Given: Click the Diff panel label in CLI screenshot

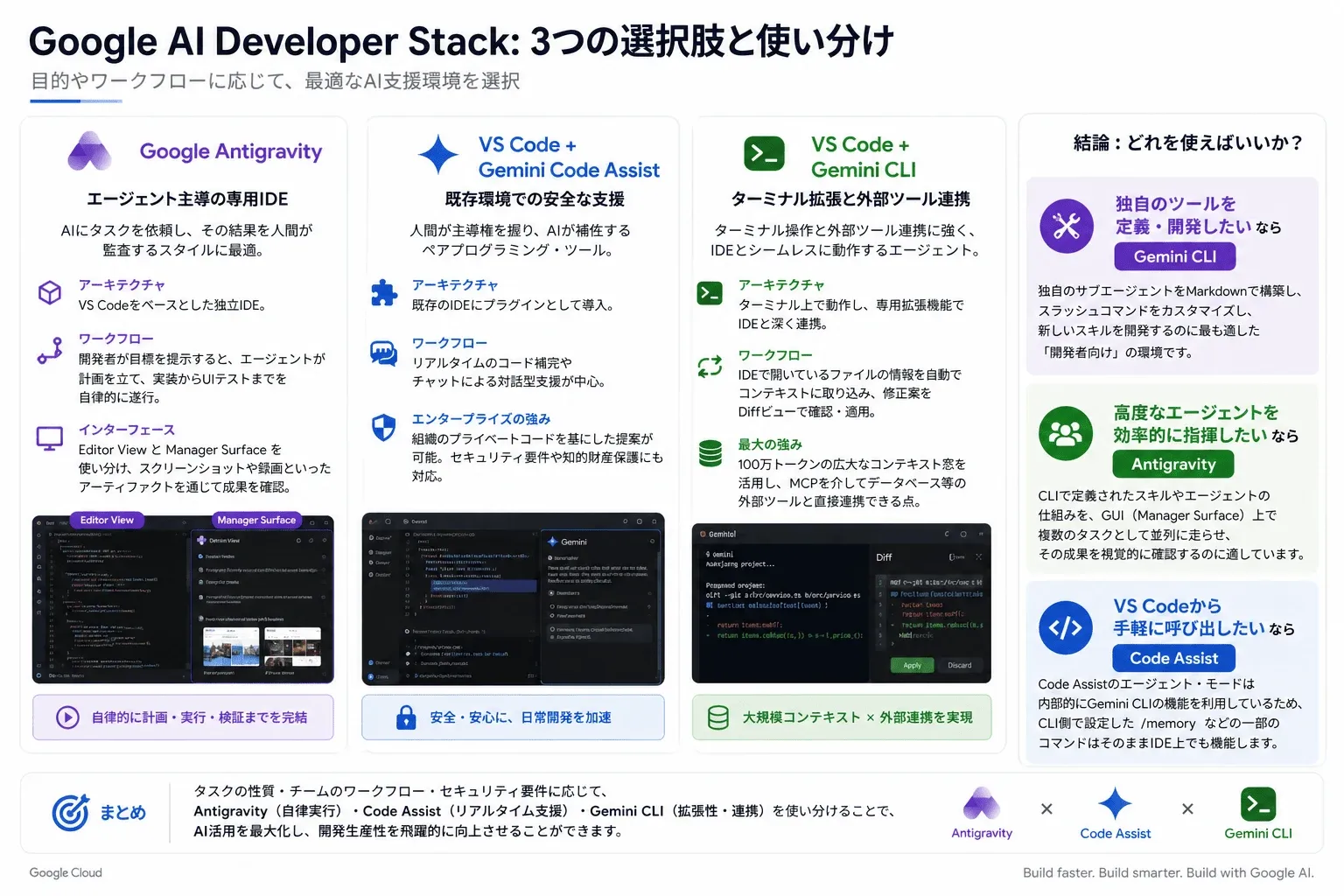Looking at the screenshot, I should tap(884, 557).
